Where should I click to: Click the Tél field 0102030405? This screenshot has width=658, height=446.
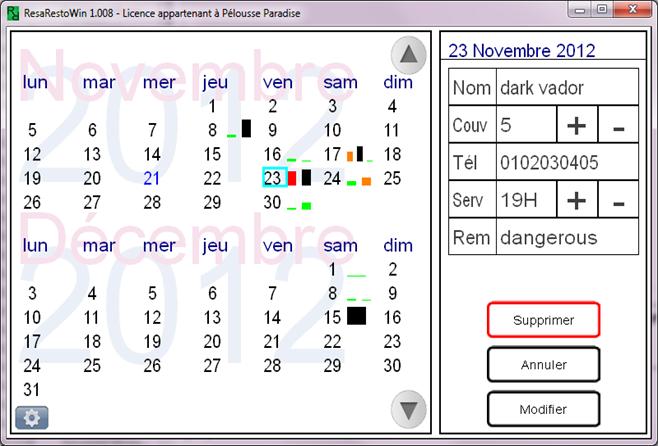tap(567, 162)
